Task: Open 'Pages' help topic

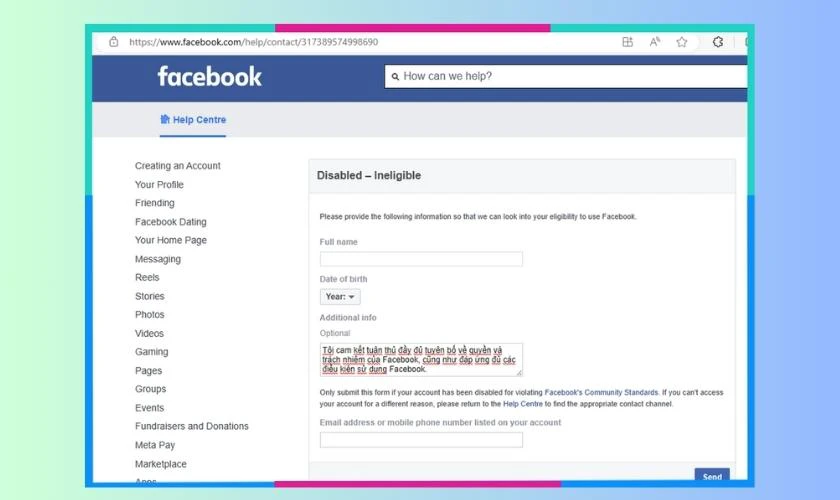Action: [x=148, y=370]
